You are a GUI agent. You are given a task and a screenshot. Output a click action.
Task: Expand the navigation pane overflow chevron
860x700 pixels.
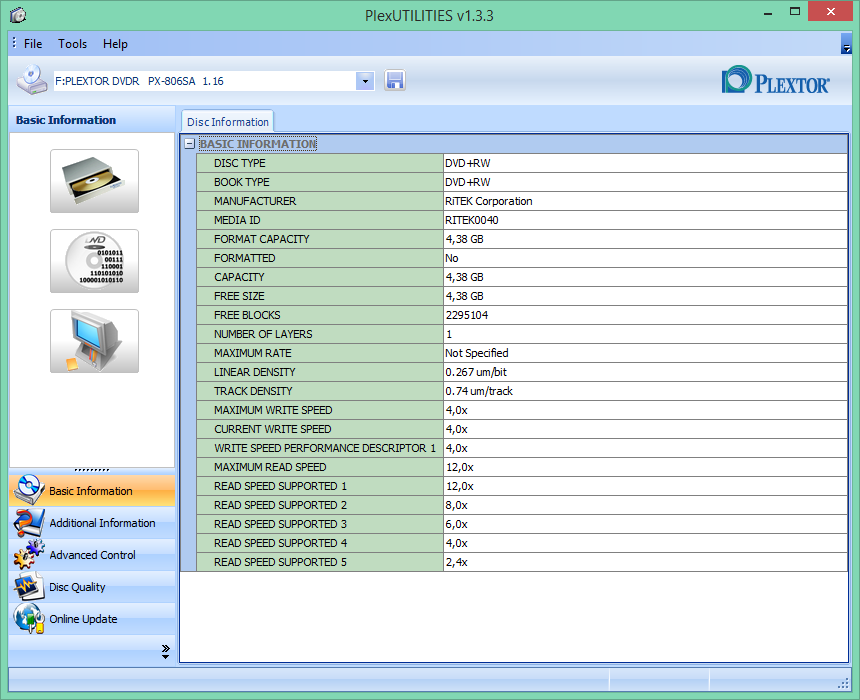pyautogui.click(x=166, y=651)
